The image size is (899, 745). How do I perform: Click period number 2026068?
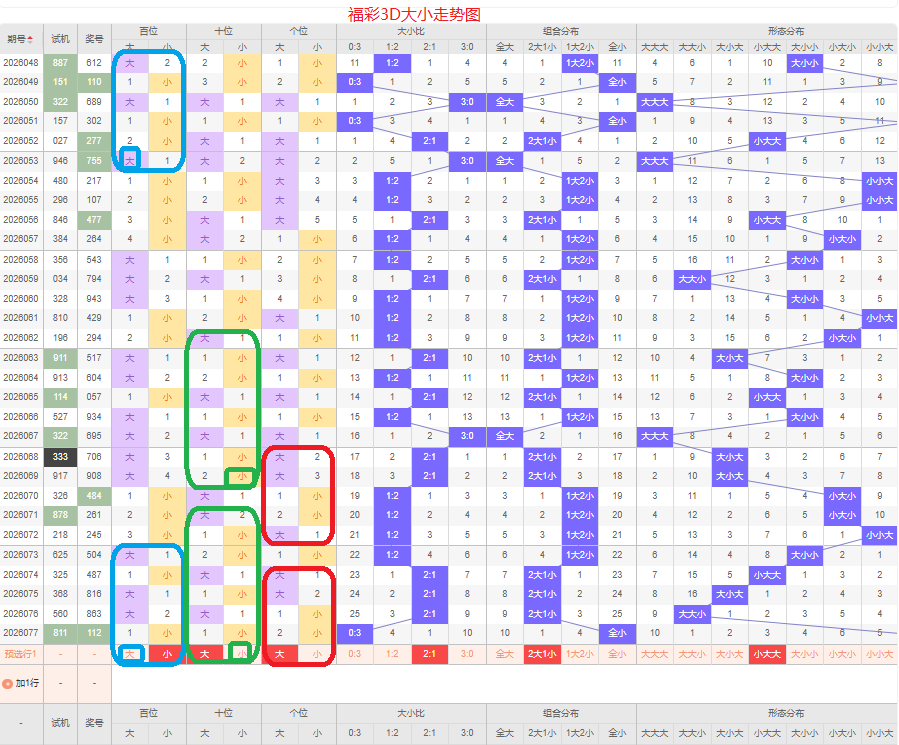(x=21, y=457)
